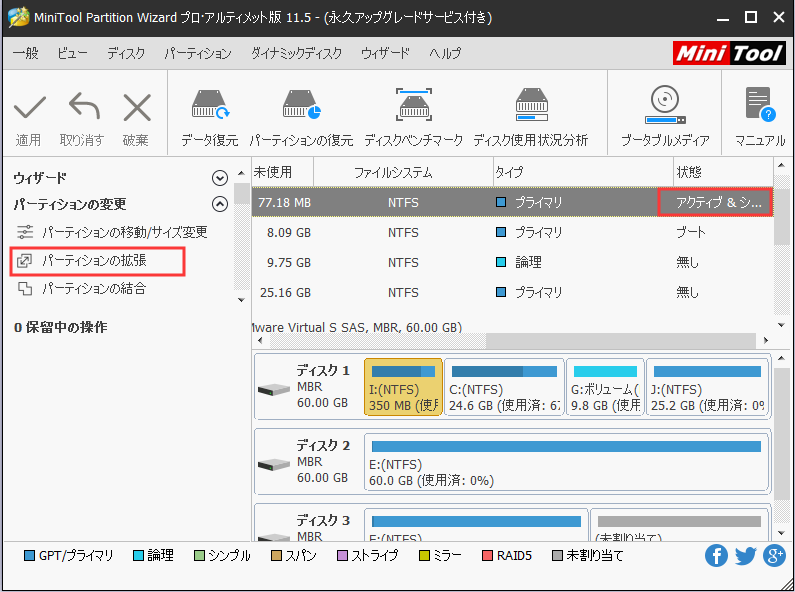
Task: Select the 9.75 GB 論理 partition row
Action: click(512, 263)
